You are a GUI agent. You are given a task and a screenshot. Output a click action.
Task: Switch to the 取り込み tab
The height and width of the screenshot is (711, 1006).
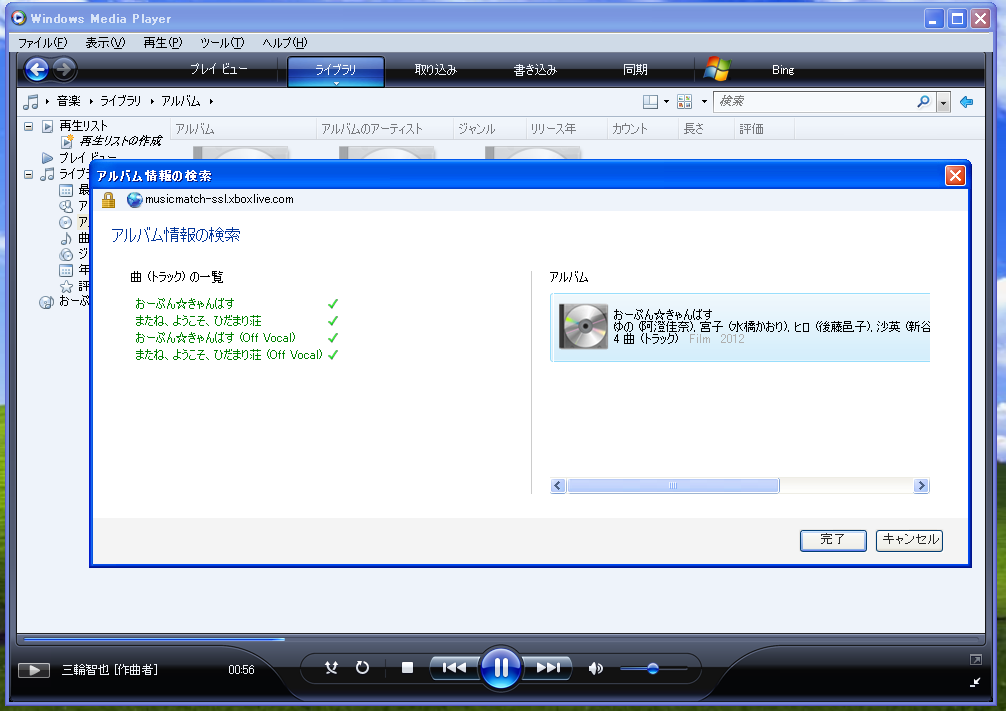point(435,70)
